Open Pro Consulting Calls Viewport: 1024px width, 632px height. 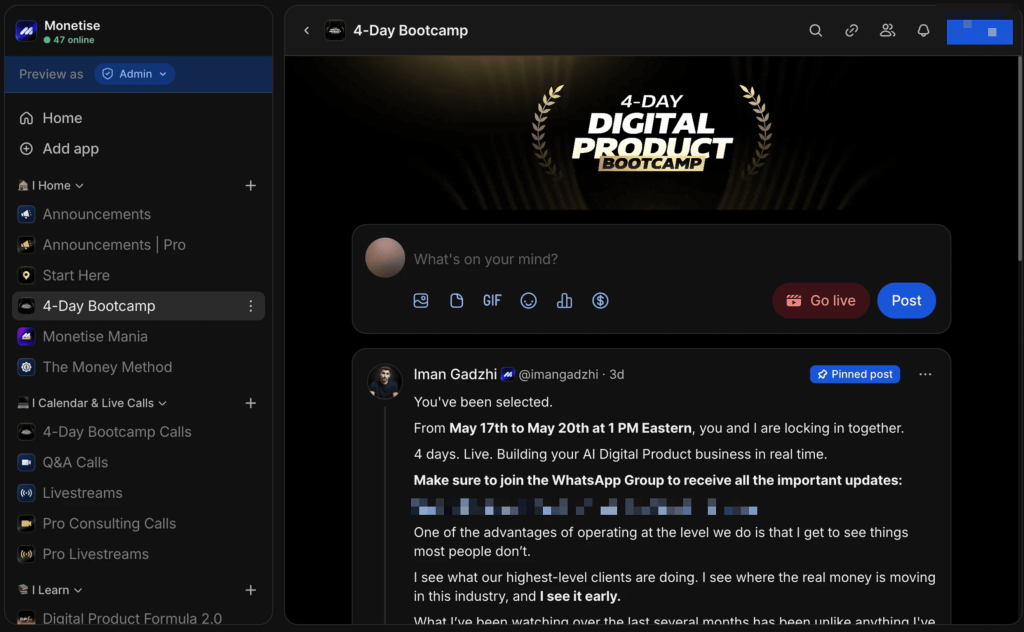(138, 524)
